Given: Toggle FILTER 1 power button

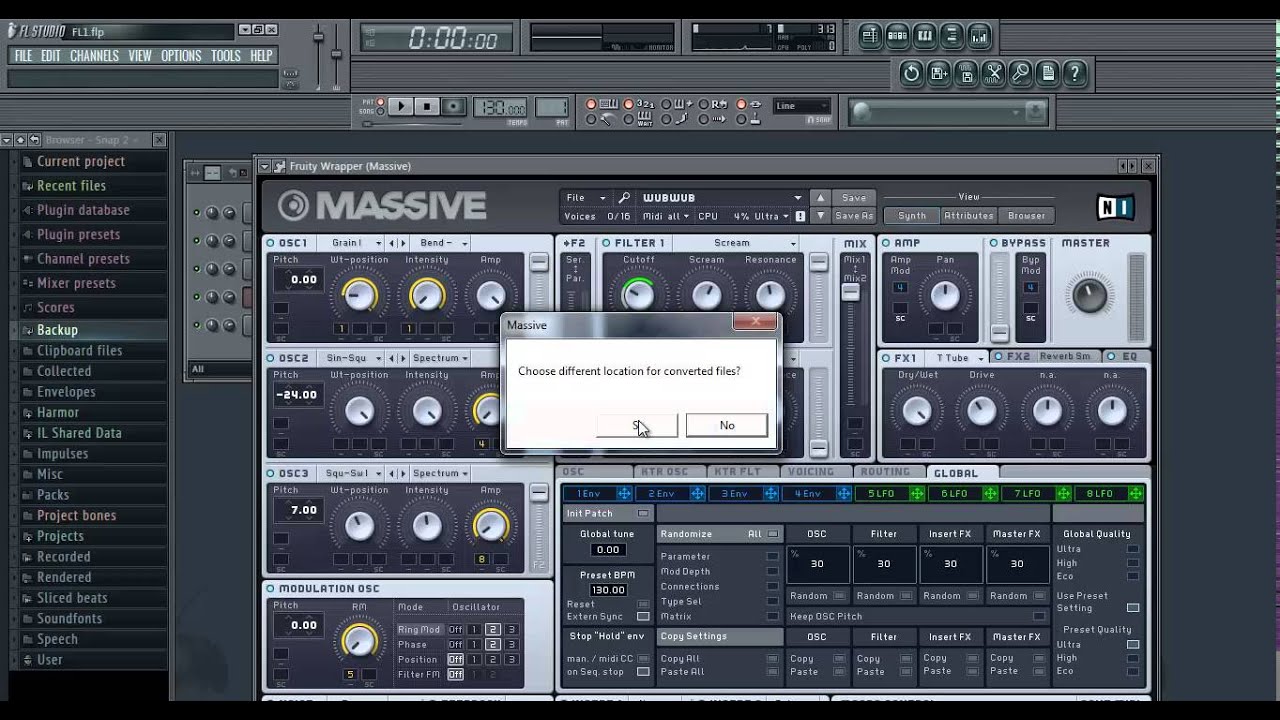Looking at the screenshot, I should 606,243.
